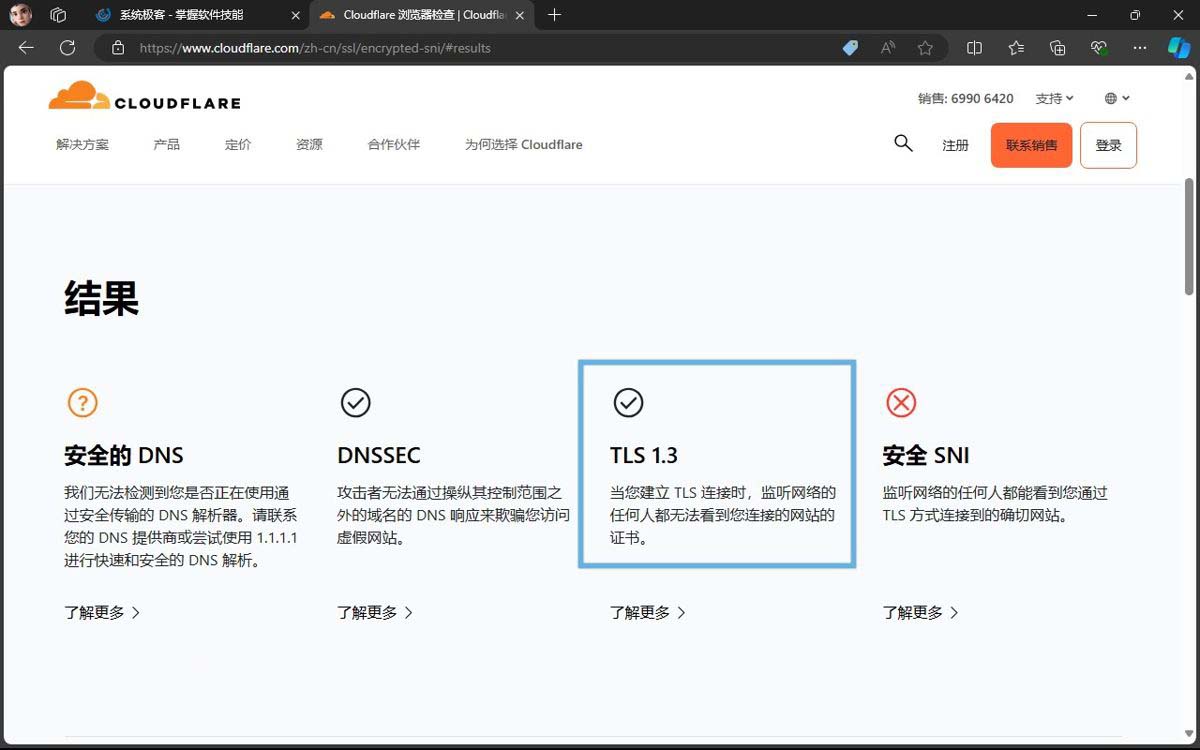Click 了解更多 under DNSSEC
1200x750 pixels.
click(375, 612)
